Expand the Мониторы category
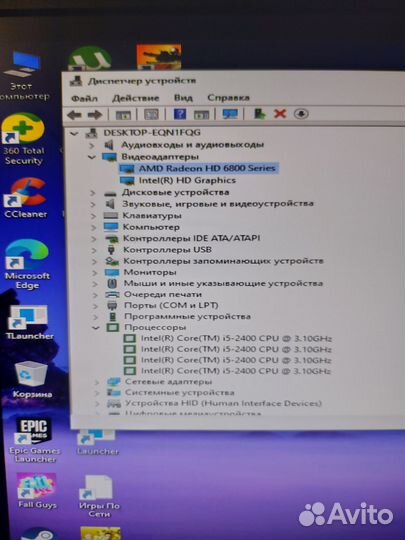The height and width of the screenshot is (540, 405). pos(94,273)
